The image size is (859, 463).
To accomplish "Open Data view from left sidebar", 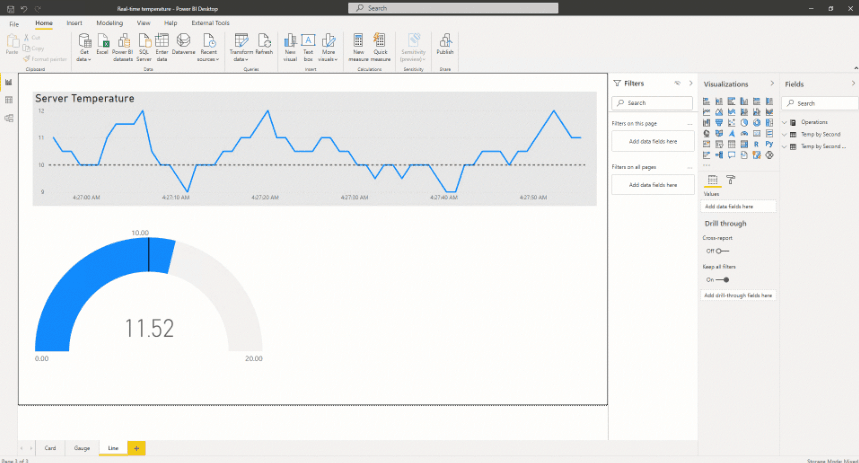I will 9,100.
